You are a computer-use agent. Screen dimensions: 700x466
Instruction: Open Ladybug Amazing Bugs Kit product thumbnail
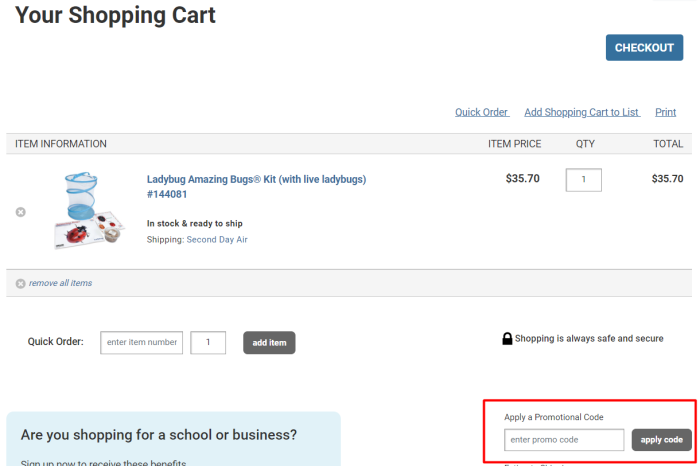tap(89, 210)
